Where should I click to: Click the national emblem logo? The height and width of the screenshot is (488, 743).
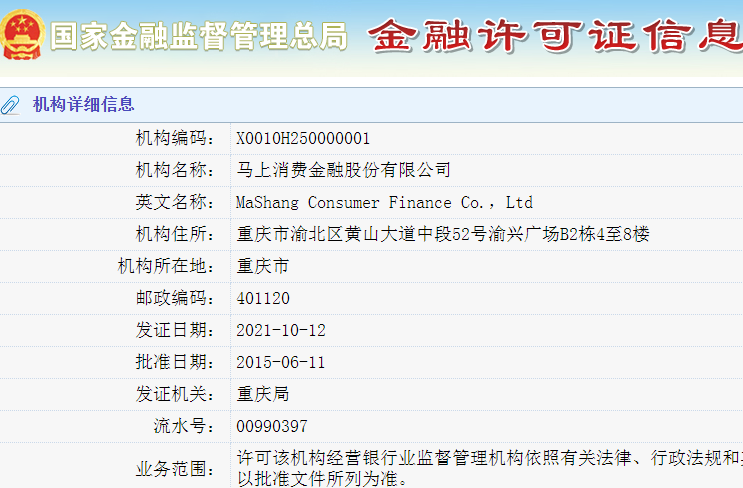[22, 35]
